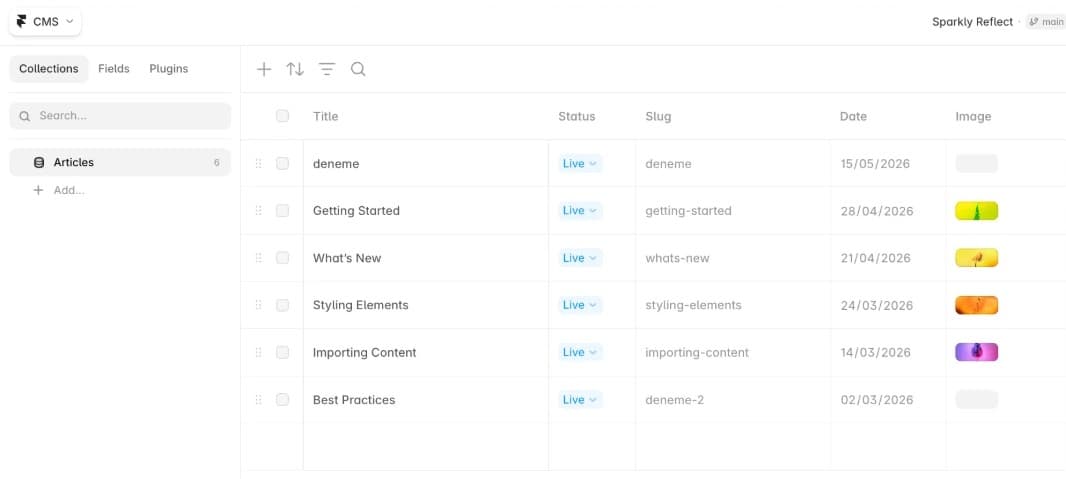
Task: Check the deneme row checkbox
Action: point(282,164)
